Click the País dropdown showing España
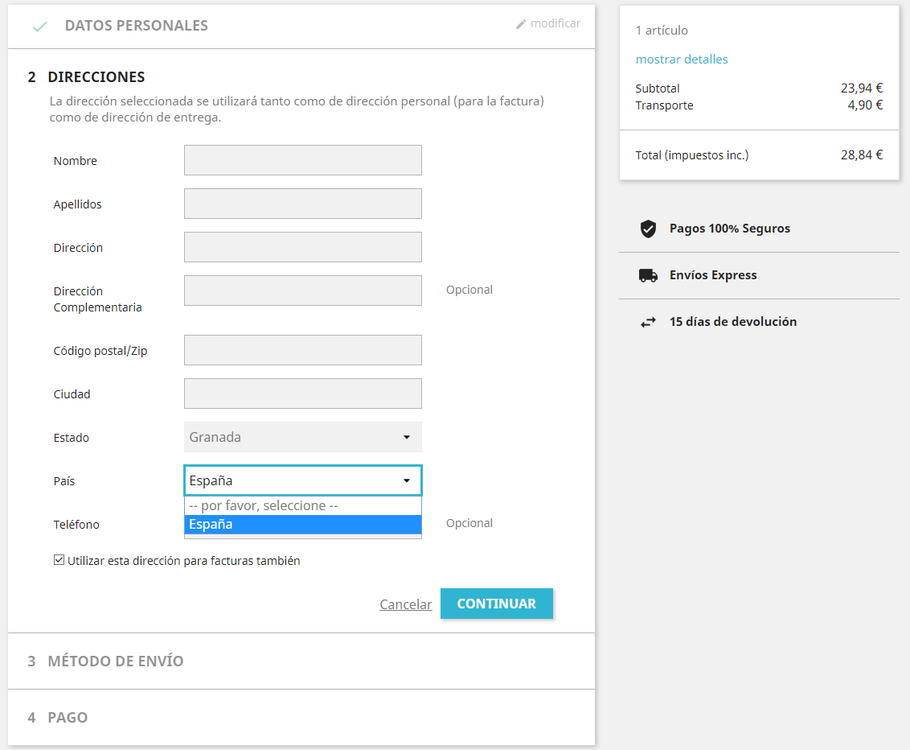Viewport: 910px width, 750px height. pos(302,481)
